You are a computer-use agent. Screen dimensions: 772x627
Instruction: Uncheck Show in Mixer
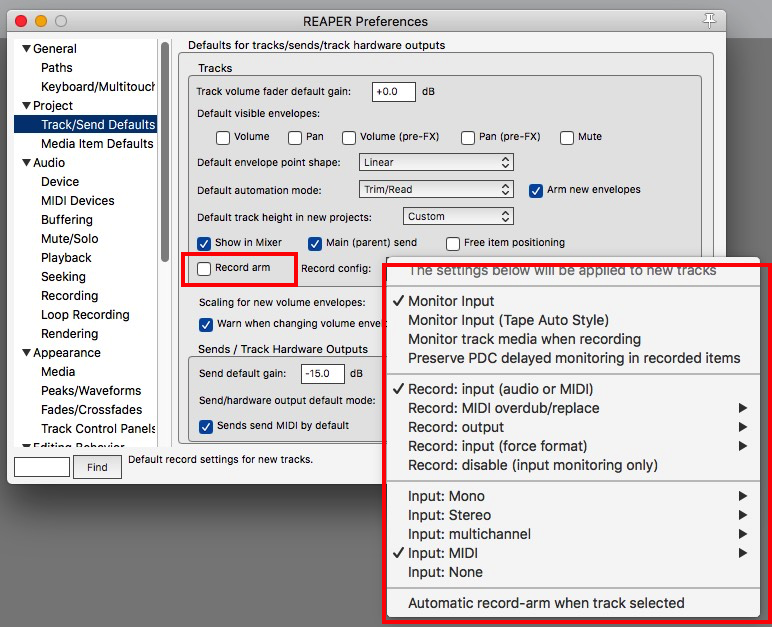(x=204, y=243)
